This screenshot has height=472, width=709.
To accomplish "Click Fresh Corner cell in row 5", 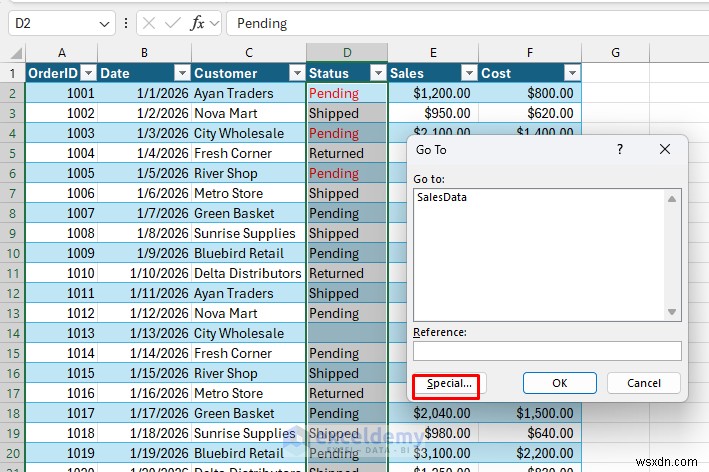I will (x=249, y=153).
